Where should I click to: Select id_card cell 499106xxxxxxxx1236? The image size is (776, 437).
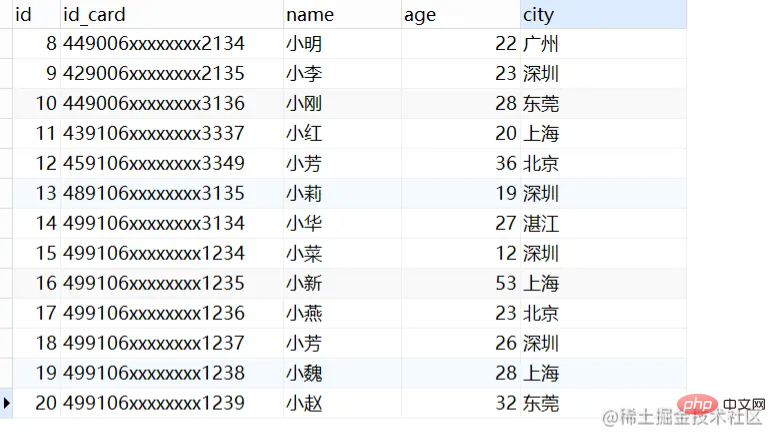[x=172, y=313]
